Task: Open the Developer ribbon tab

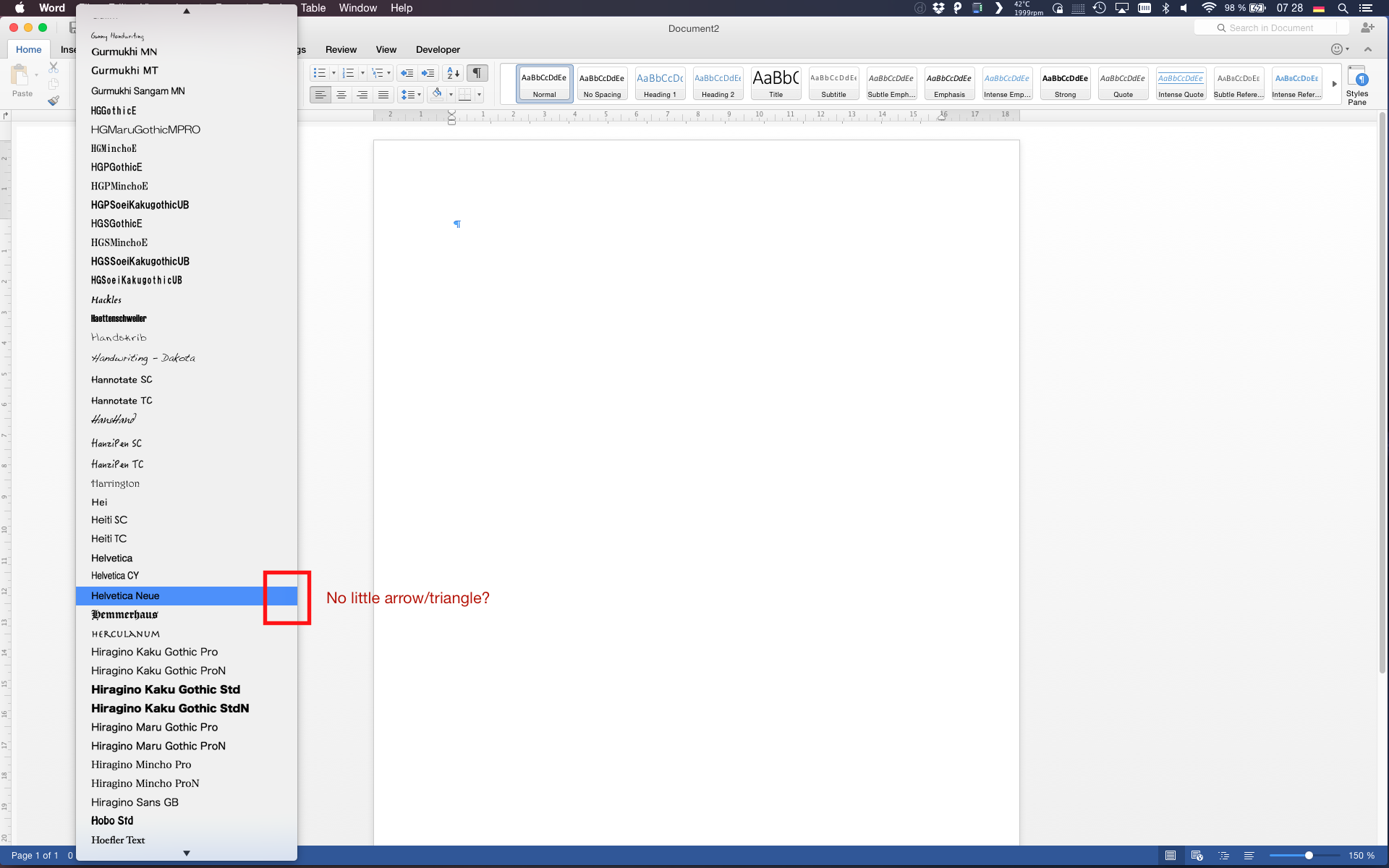Action: click(x=438, y=49)
